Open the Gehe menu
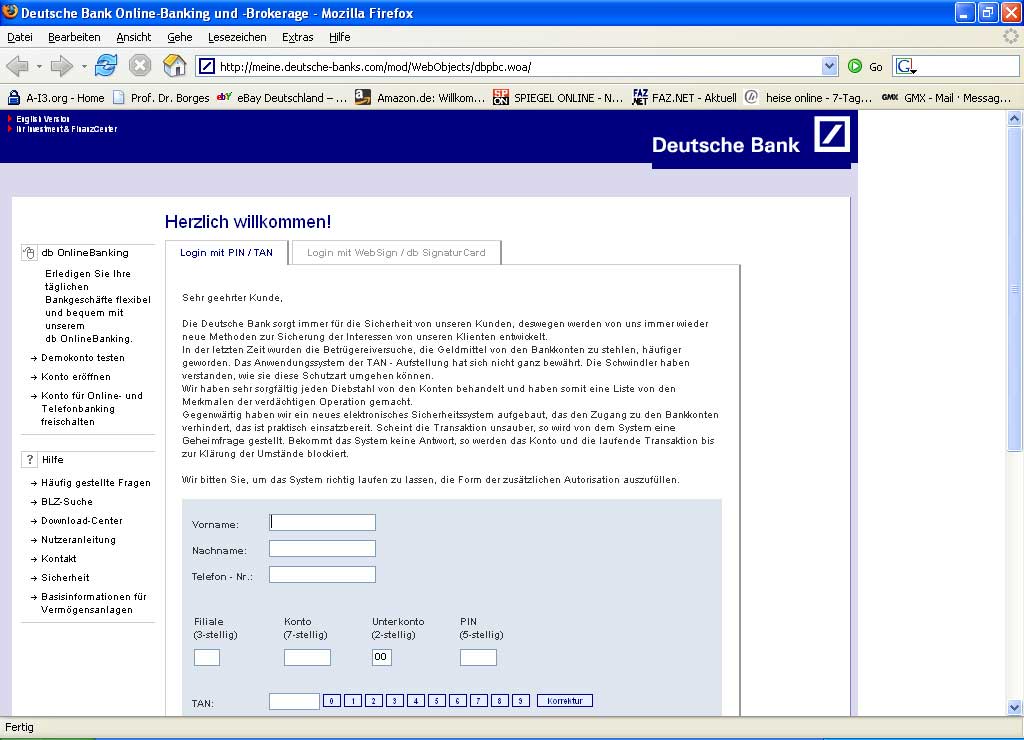Image resolution: width=1024 pixels, height=740 pixels. pos(180,37)
